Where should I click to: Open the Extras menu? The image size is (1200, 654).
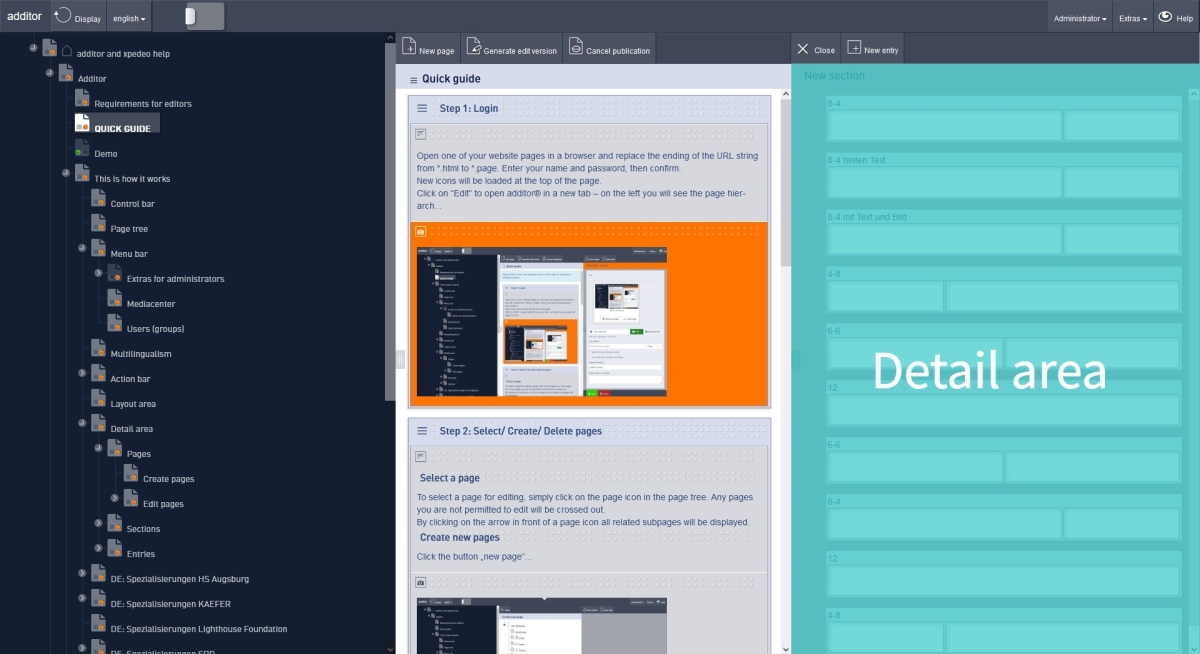1133,18
